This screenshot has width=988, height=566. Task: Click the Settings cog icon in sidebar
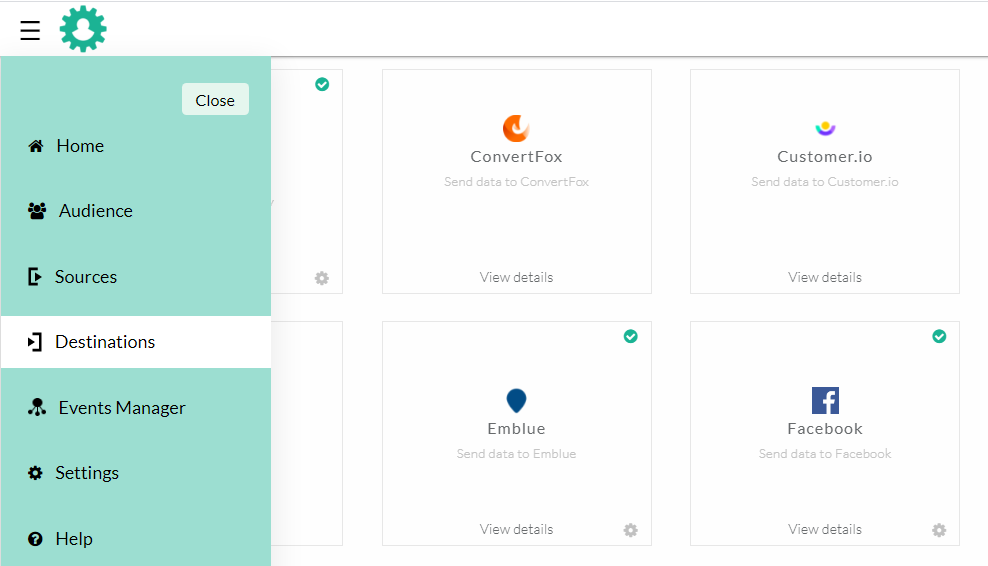[35, 473]
